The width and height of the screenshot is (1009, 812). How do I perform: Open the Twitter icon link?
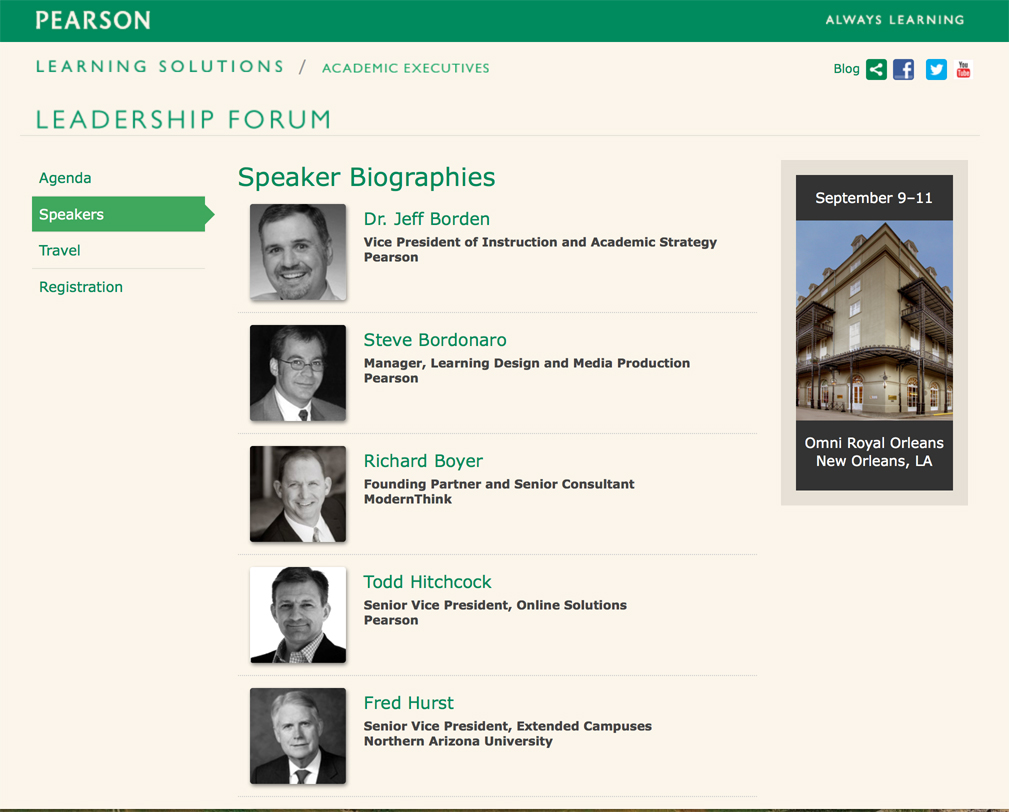coord(936,69)
